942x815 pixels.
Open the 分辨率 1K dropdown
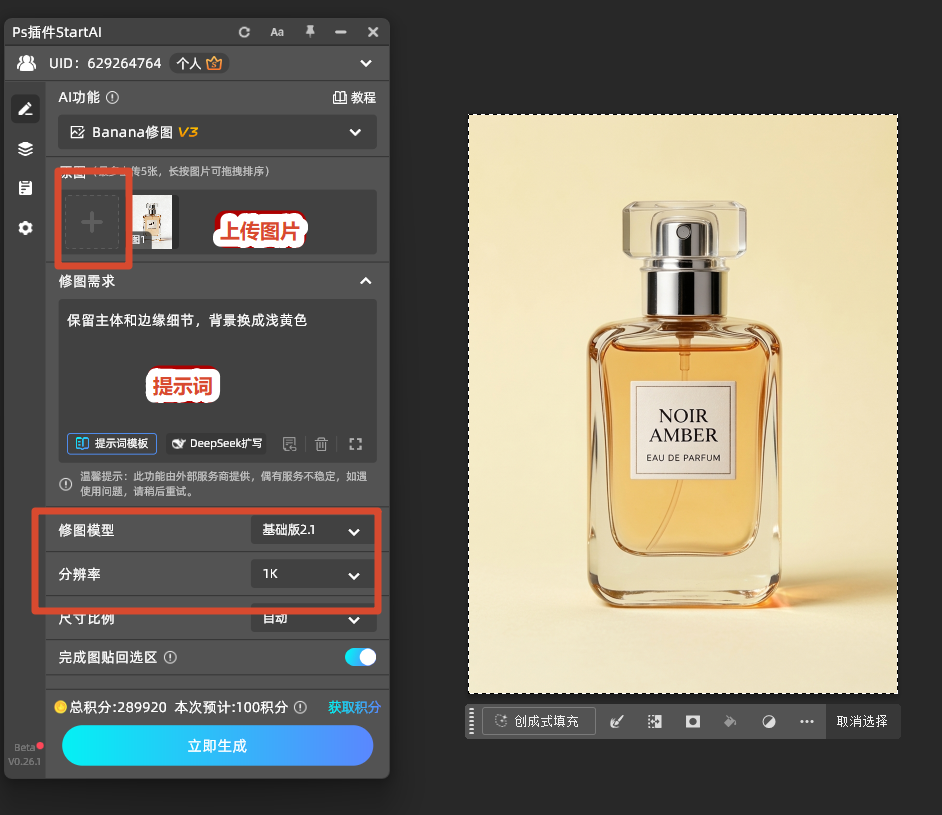[x=314, y=574]
